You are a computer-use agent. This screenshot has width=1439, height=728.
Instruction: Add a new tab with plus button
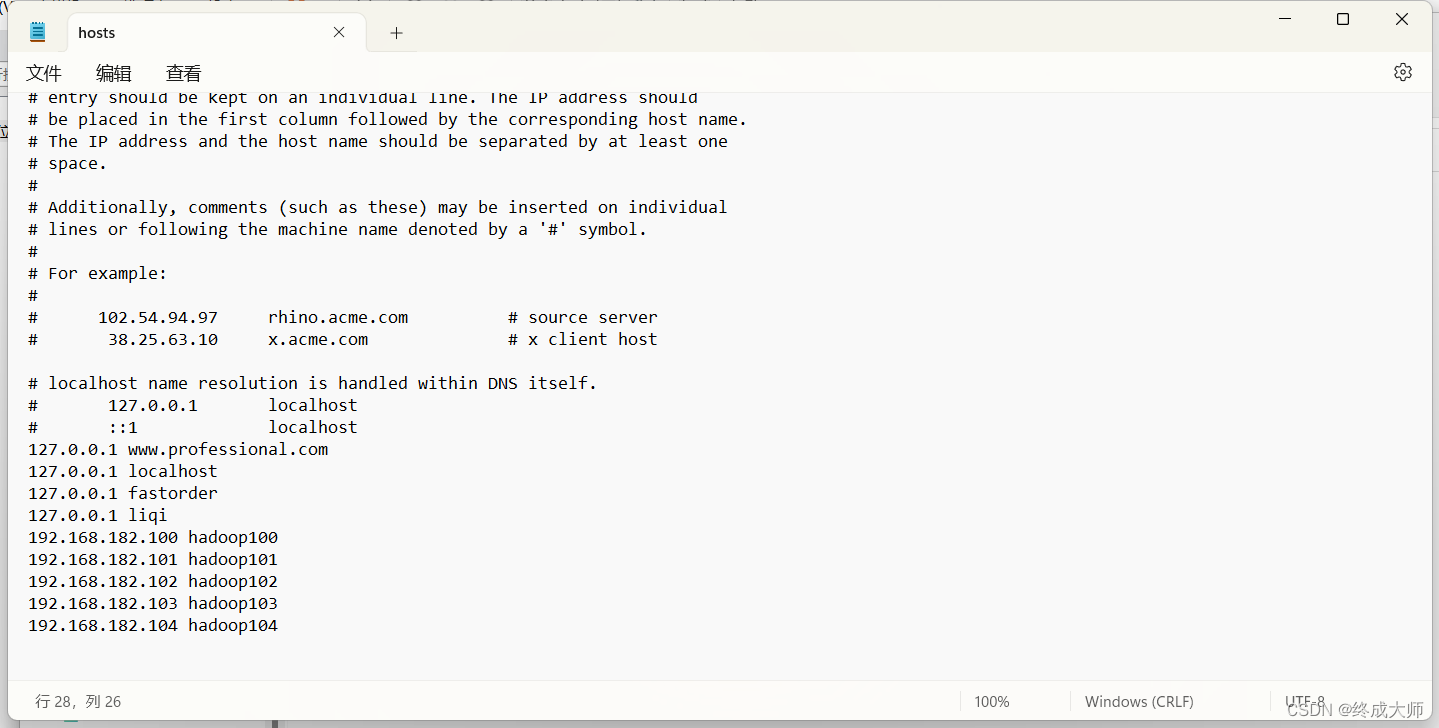(396, 33)
